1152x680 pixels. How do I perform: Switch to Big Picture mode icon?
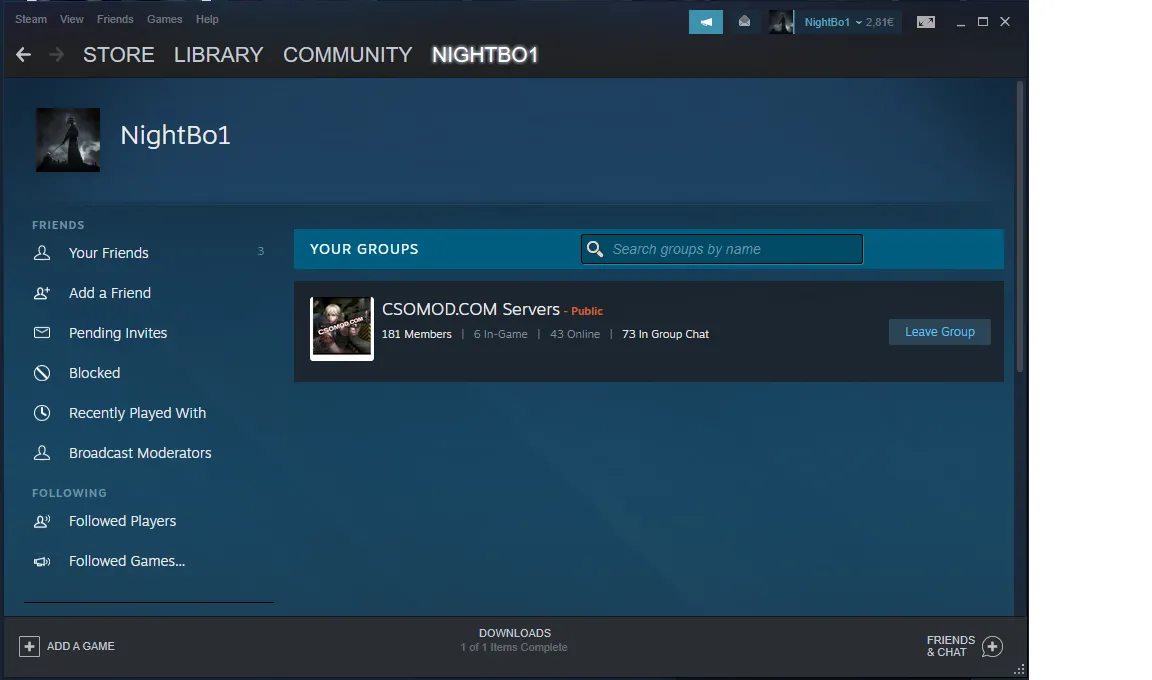pyautogui.click(x=926, y=22)
